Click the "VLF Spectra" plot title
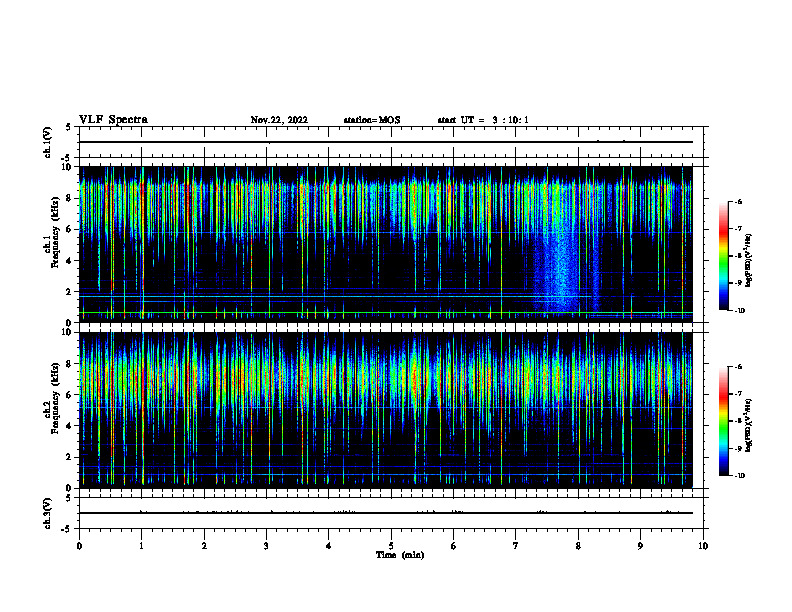Viewport: 792px width, 612px height. pyautogui.click(x=113, y=120)
